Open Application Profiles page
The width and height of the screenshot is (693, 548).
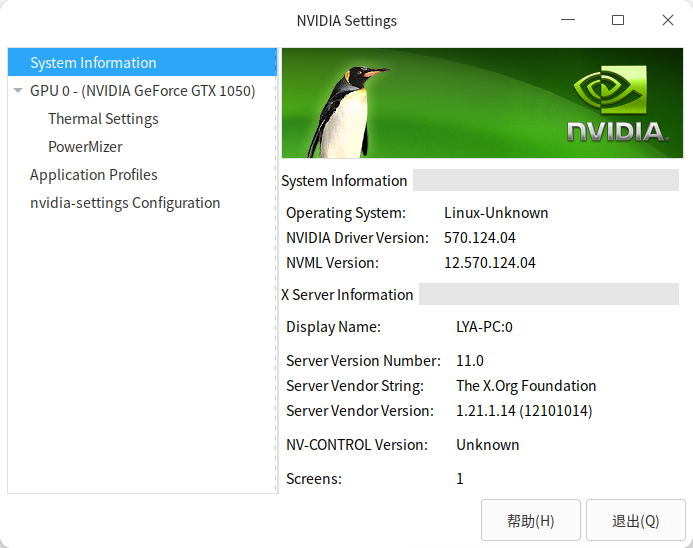[94, 175]
